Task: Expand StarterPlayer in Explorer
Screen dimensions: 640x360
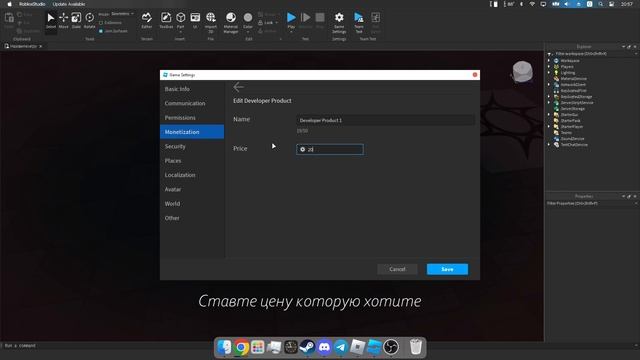Action: point(549,127)
